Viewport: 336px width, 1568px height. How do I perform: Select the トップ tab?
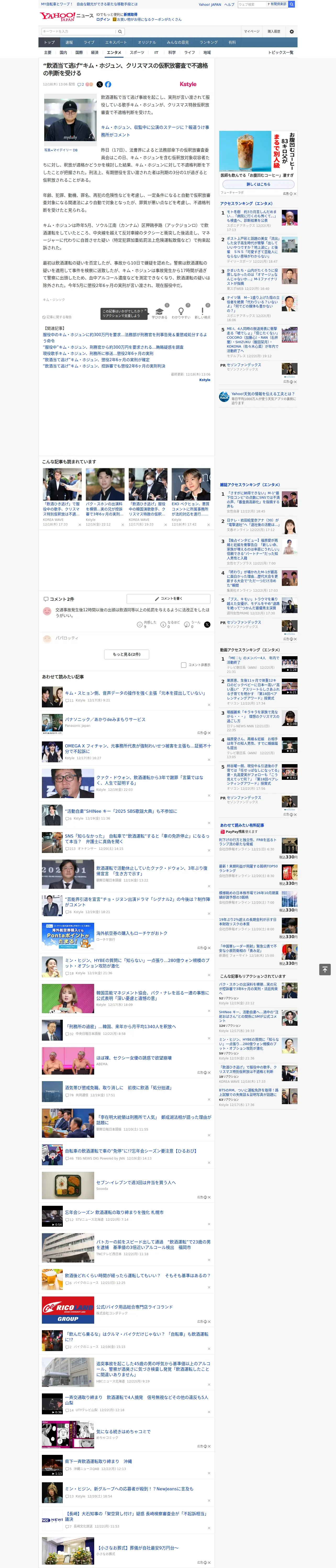tap(49, 42)
